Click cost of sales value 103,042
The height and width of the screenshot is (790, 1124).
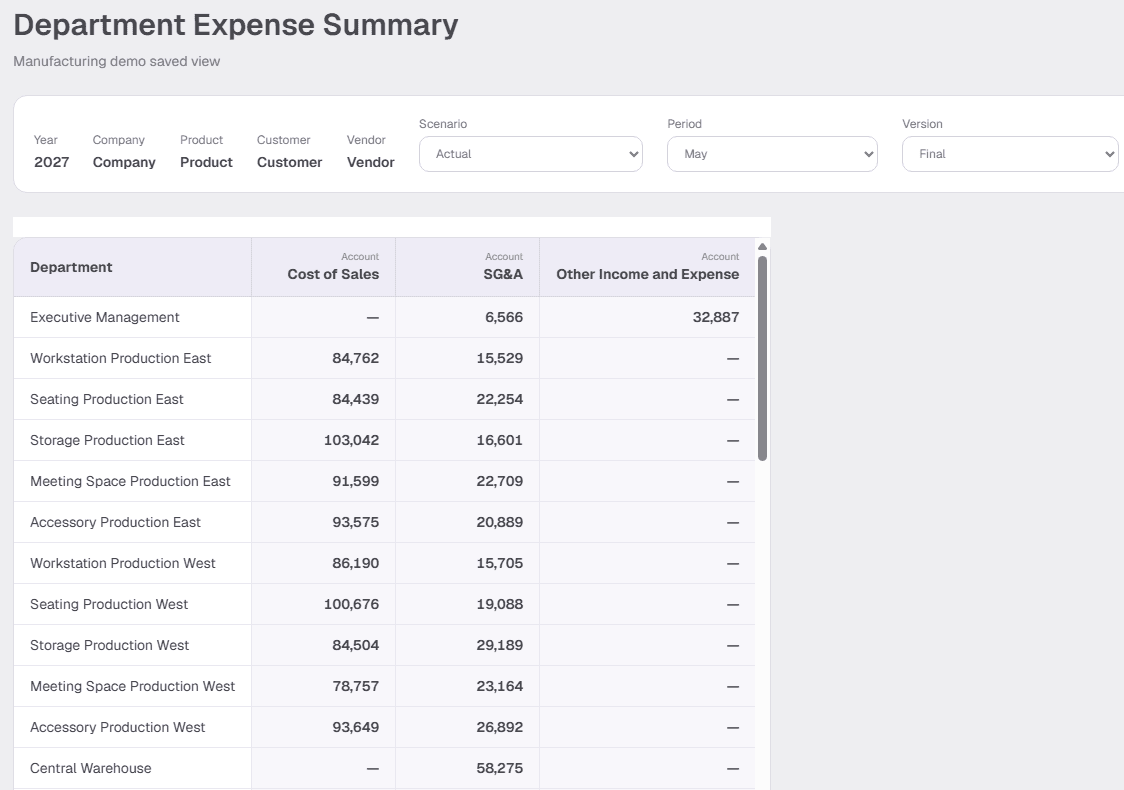click(x=351, y=440)
